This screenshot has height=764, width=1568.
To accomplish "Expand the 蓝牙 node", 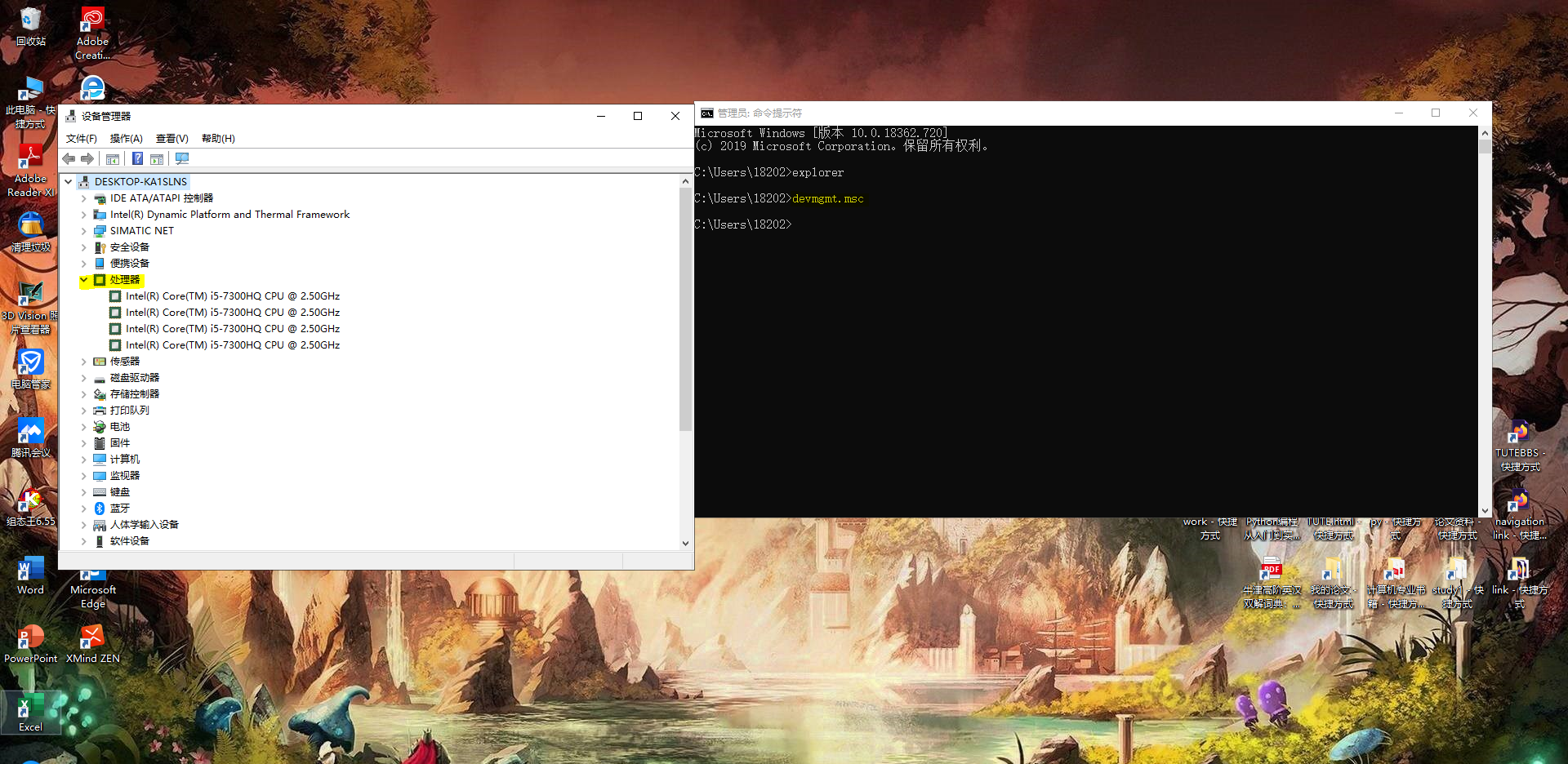I will pyautogui.click(x=83, y=509).
